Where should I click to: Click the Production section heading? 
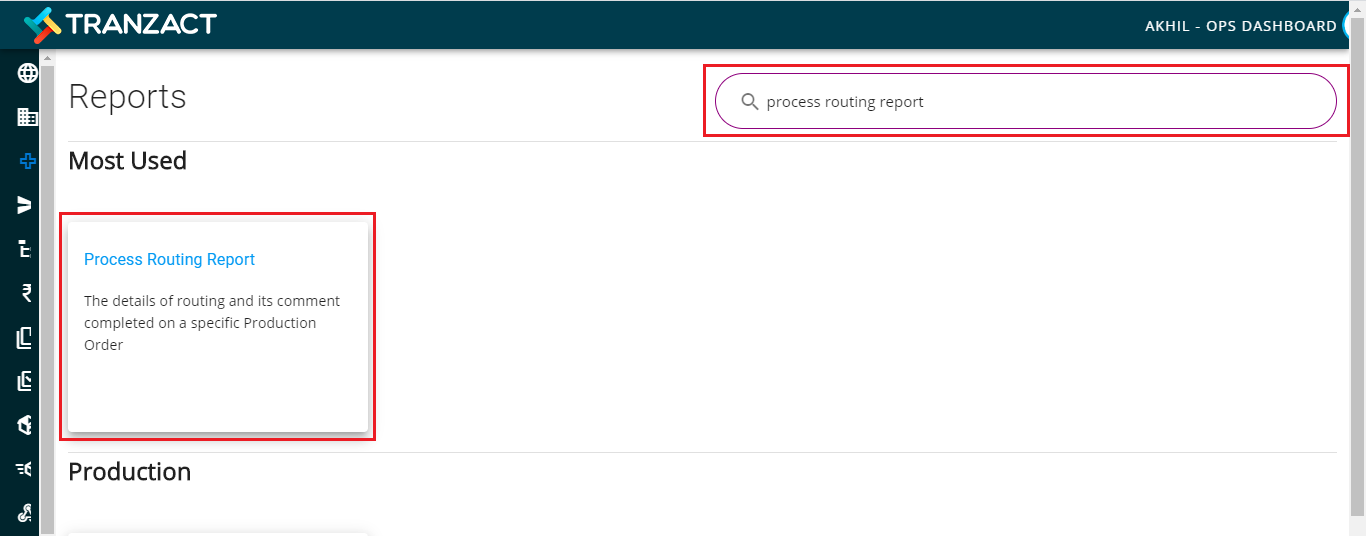point(129,472)
